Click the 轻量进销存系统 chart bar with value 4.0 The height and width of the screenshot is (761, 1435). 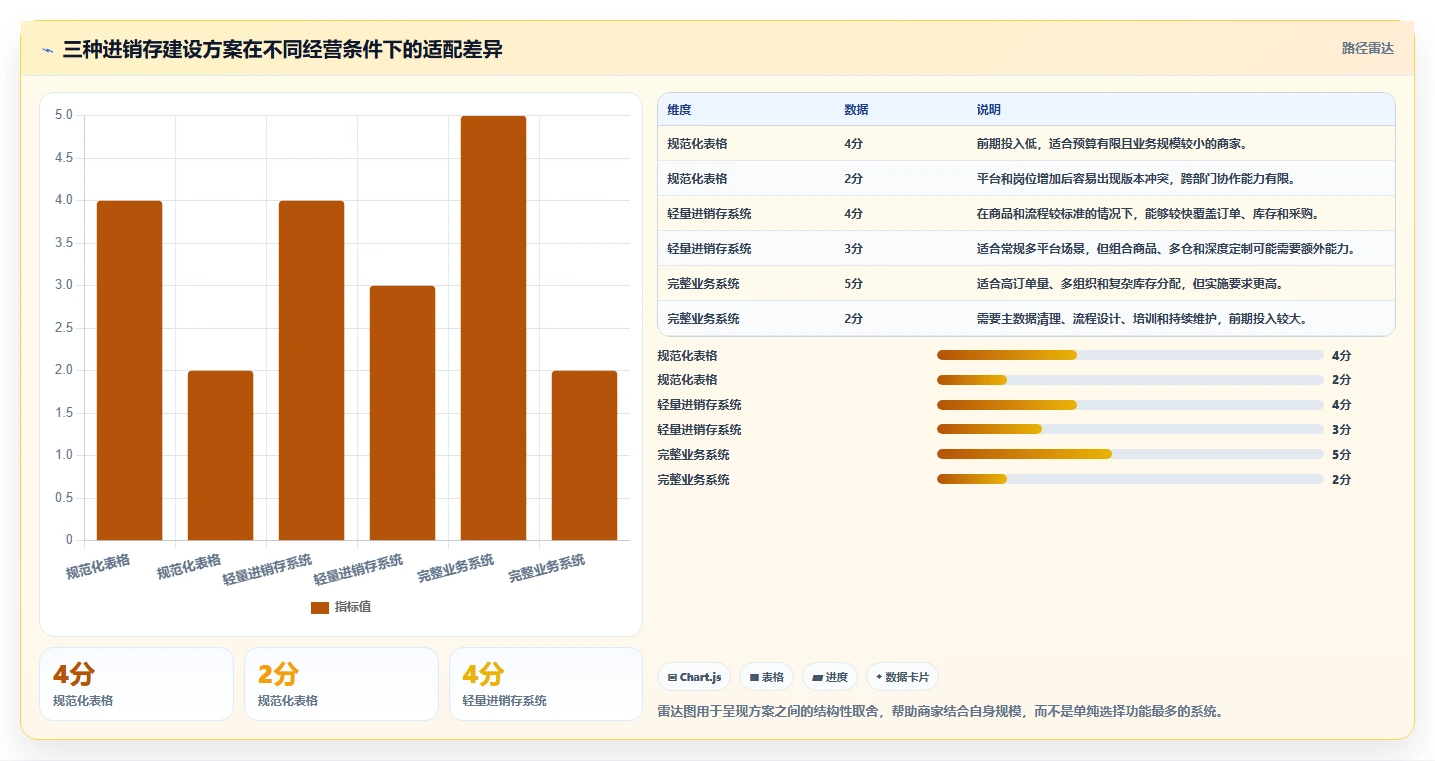tap(311, 370)
